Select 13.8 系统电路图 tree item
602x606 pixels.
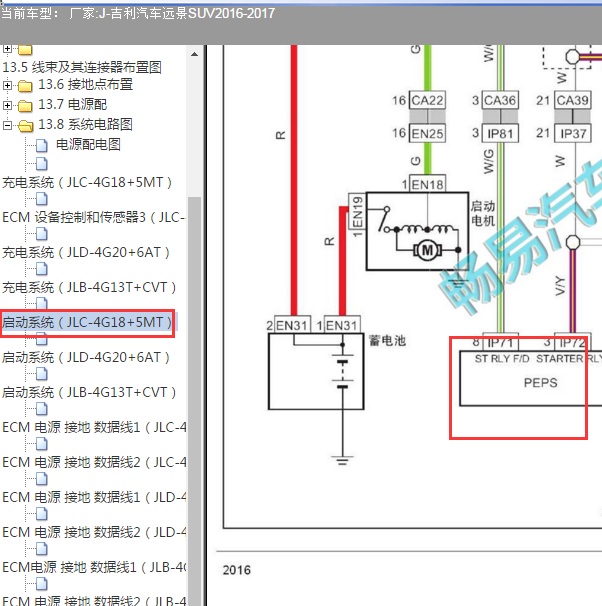(85, 125)
